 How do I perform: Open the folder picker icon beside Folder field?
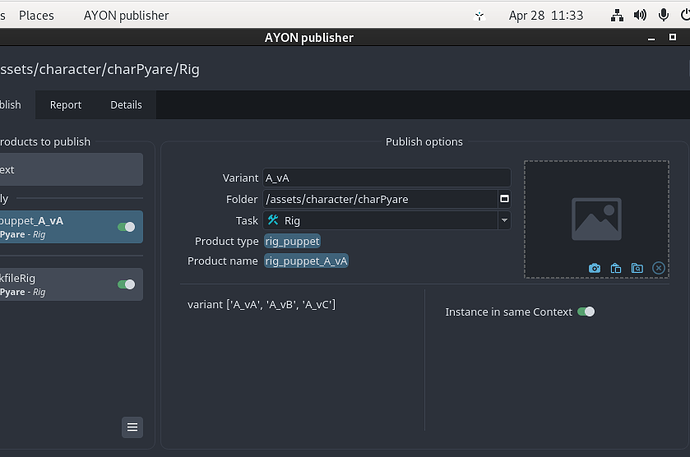(x=504, y=199)
